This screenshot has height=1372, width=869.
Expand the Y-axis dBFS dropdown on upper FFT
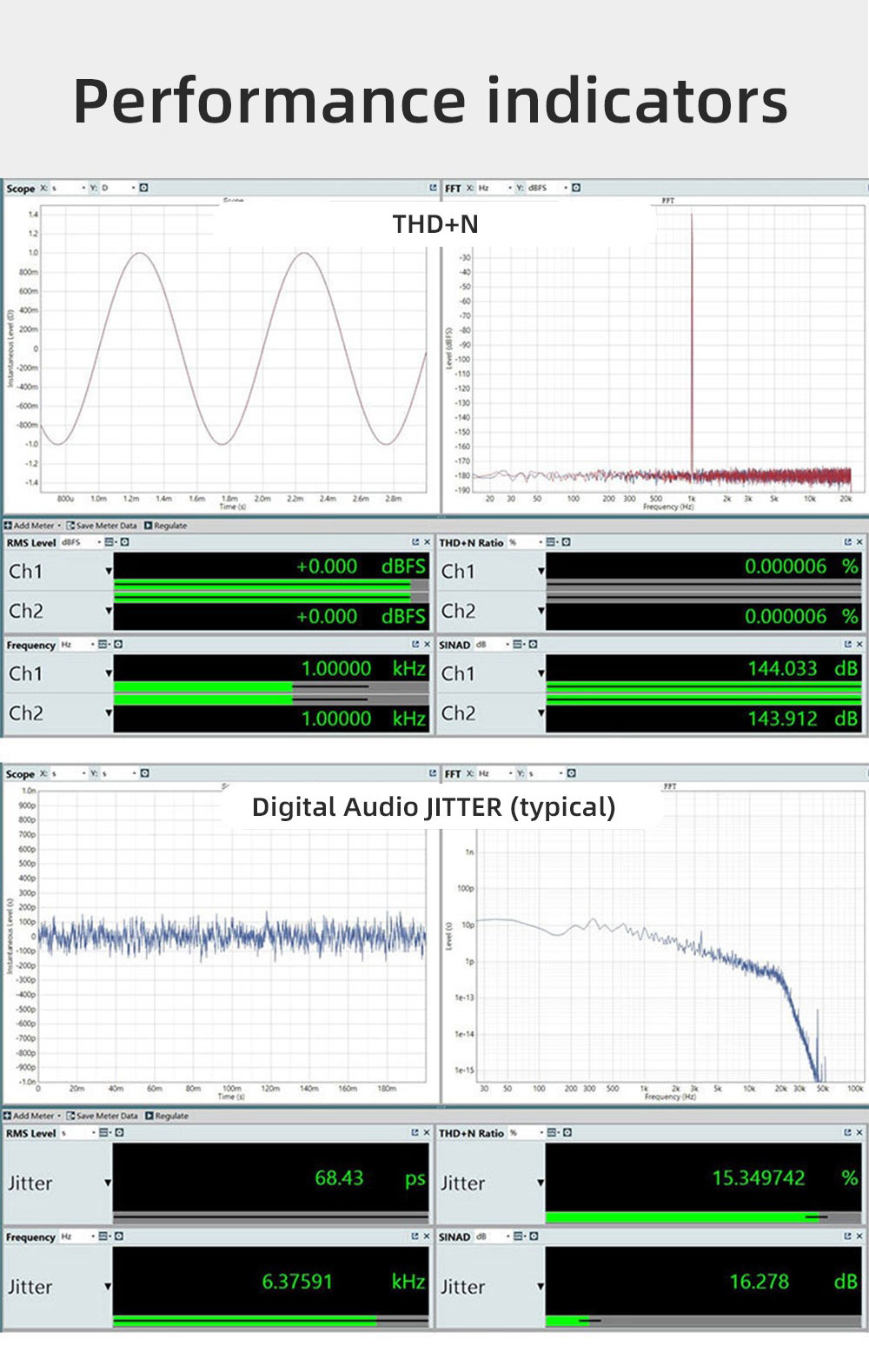click(x=565, y=188)
